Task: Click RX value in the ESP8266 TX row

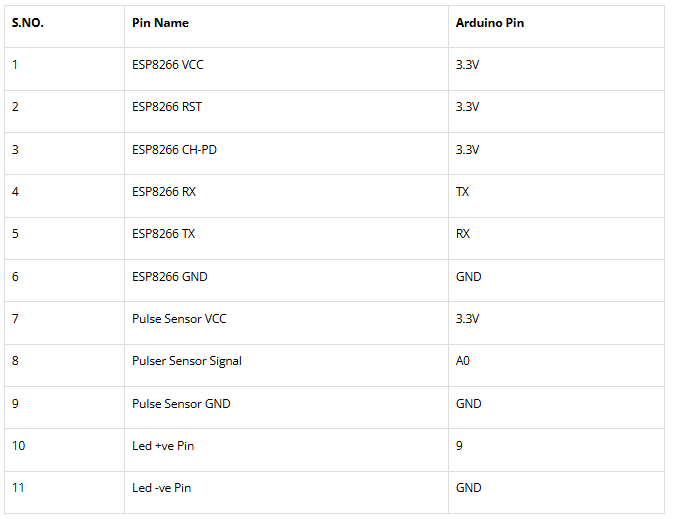Action: tap(463, 233)
